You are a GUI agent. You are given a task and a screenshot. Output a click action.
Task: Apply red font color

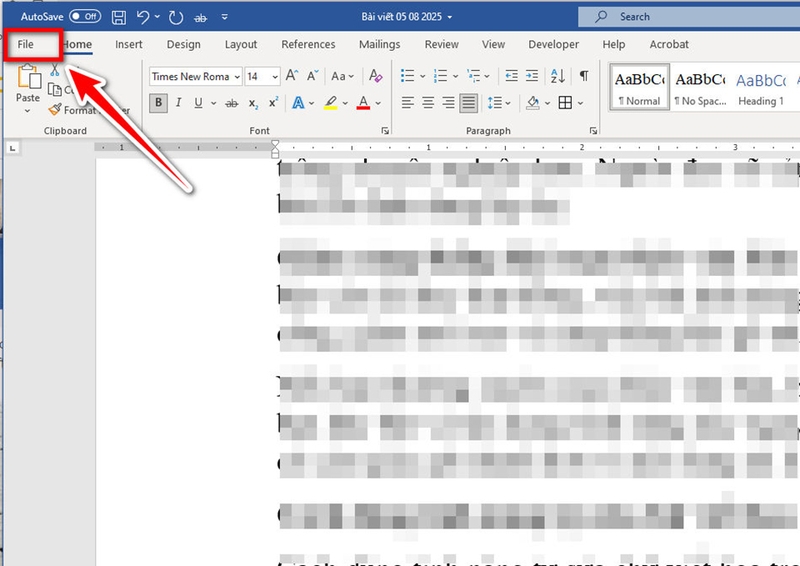pyautogui.click(x=363, y=103)
